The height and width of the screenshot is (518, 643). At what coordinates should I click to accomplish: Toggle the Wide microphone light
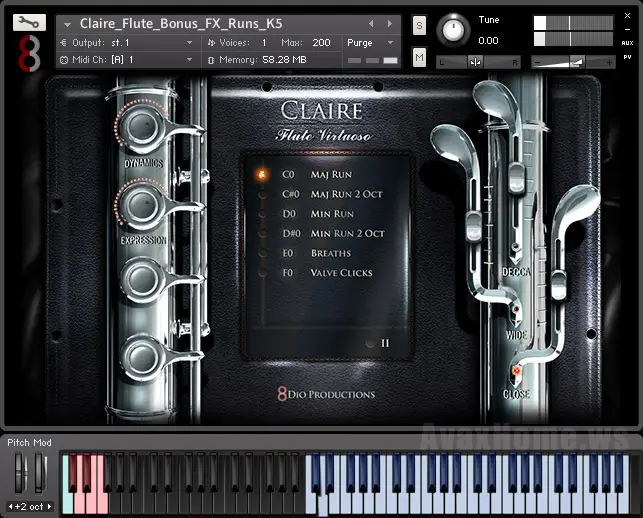(x=515, y=309)
